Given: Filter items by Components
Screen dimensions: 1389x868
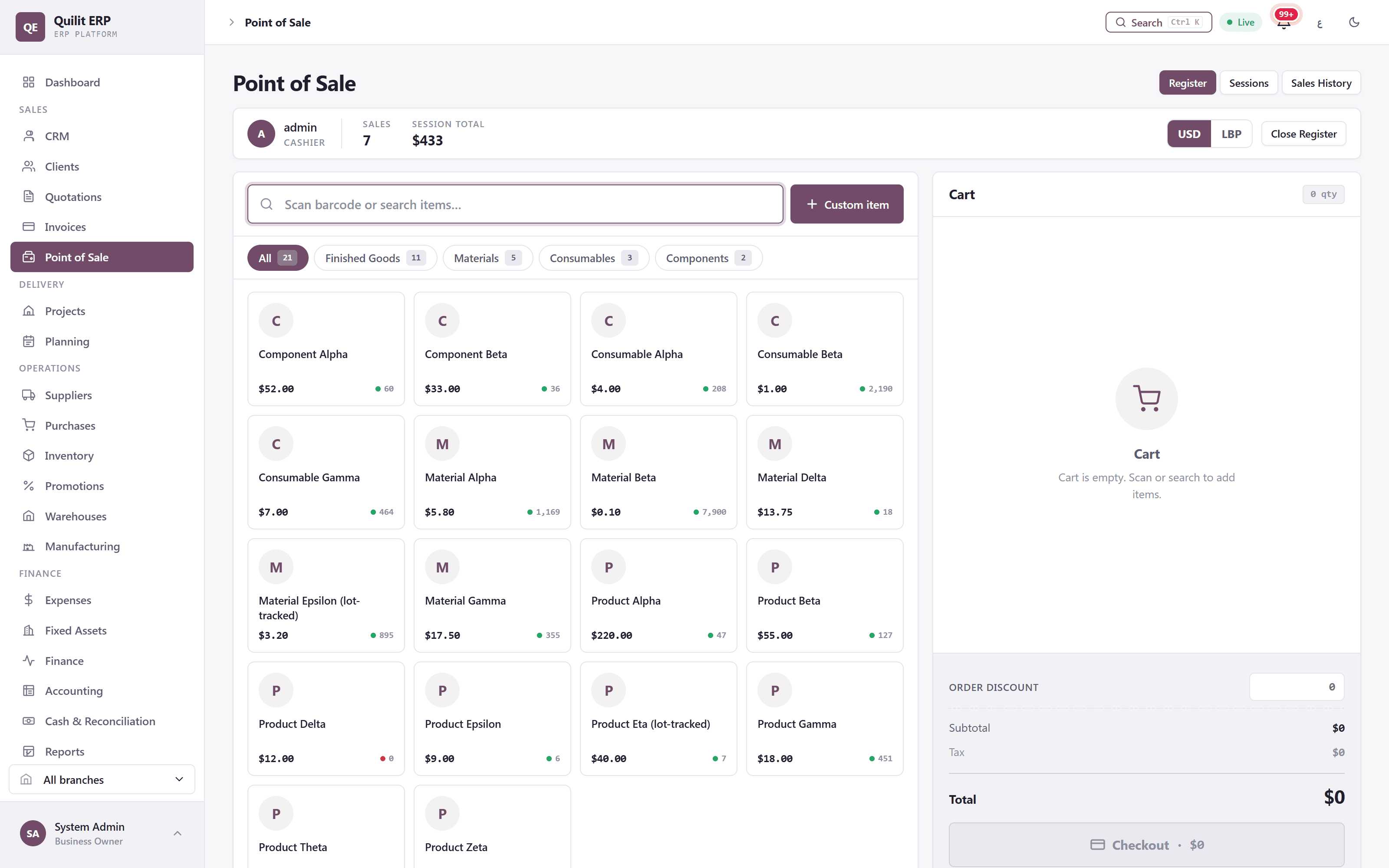Looking at the screenshot, I should (x=708, y=258).
